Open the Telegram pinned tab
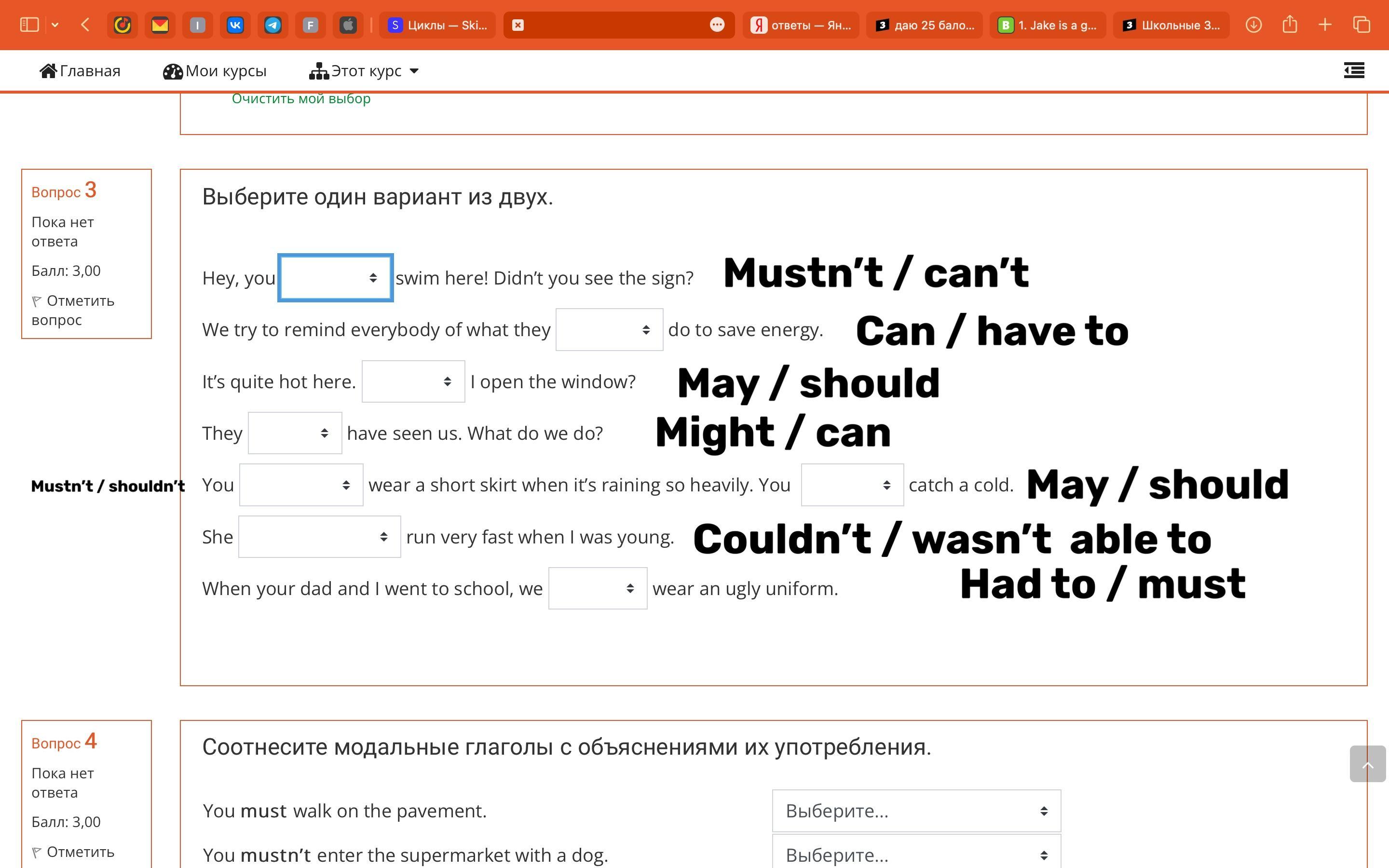This screenshot has height=868, width=1389. [272, 25]
